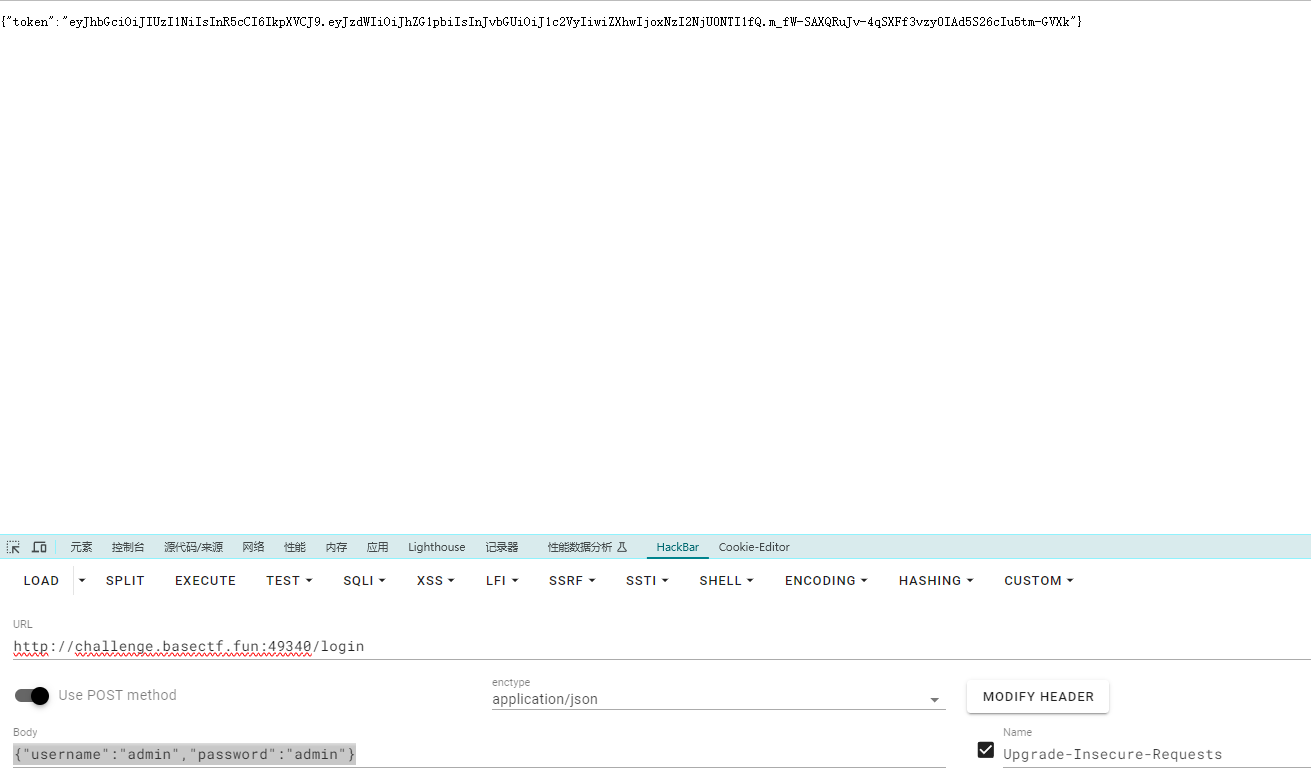1311x768 pixels.
Task: Switch to the Cookie-Editor tab
Action: (754, 547)
